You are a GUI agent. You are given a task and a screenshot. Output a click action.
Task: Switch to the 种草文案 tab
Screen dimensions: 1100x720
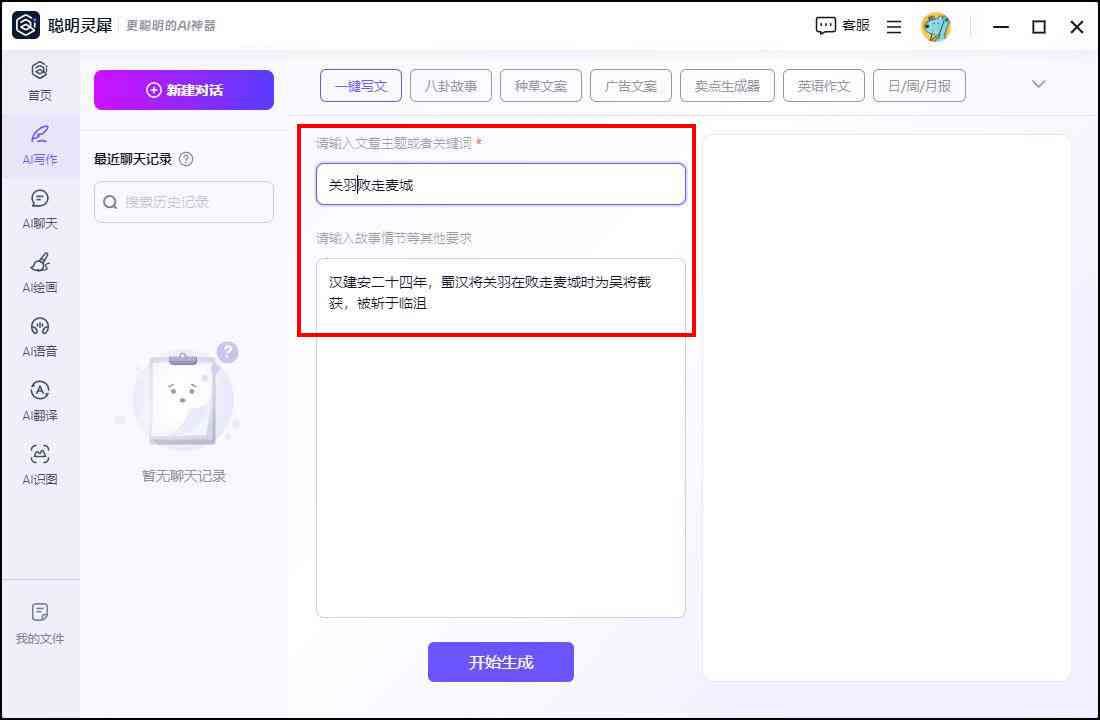(x=540, y=86)
